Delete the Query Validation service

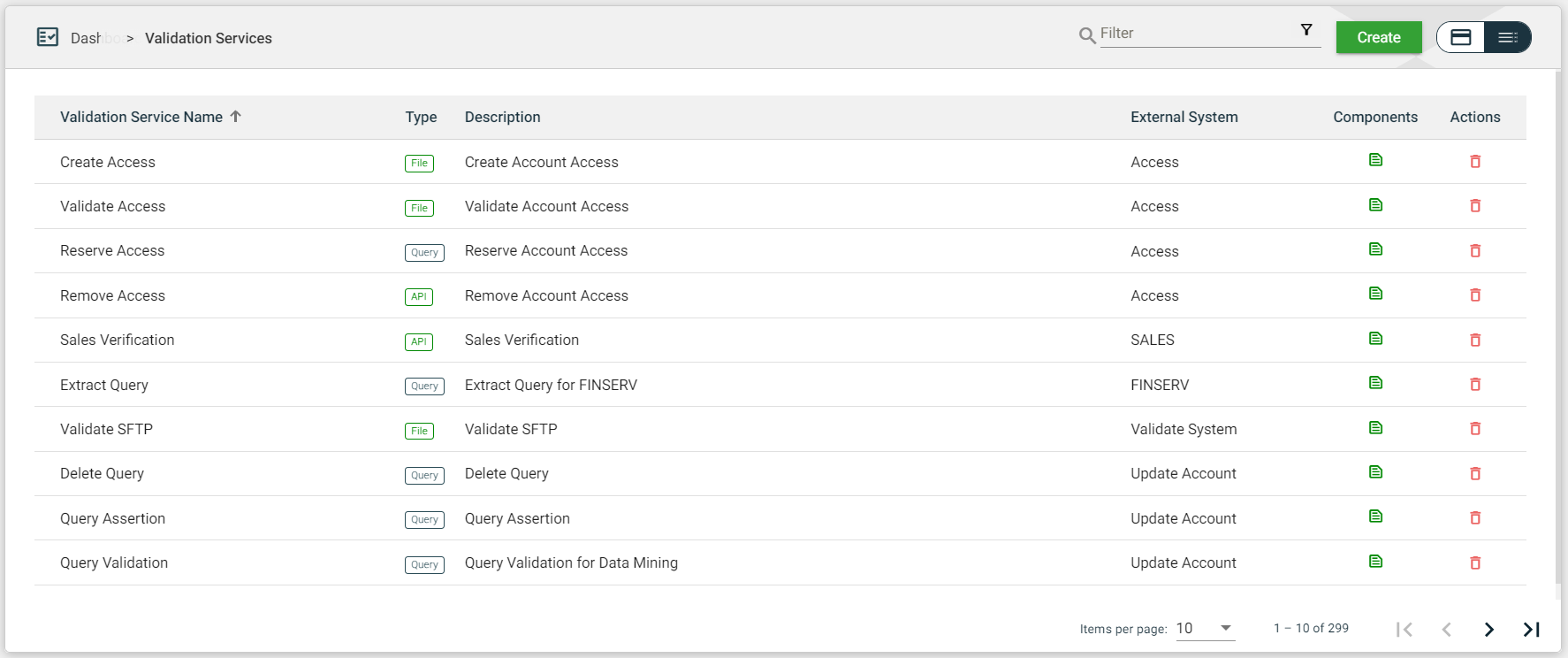coord(1474,562)
